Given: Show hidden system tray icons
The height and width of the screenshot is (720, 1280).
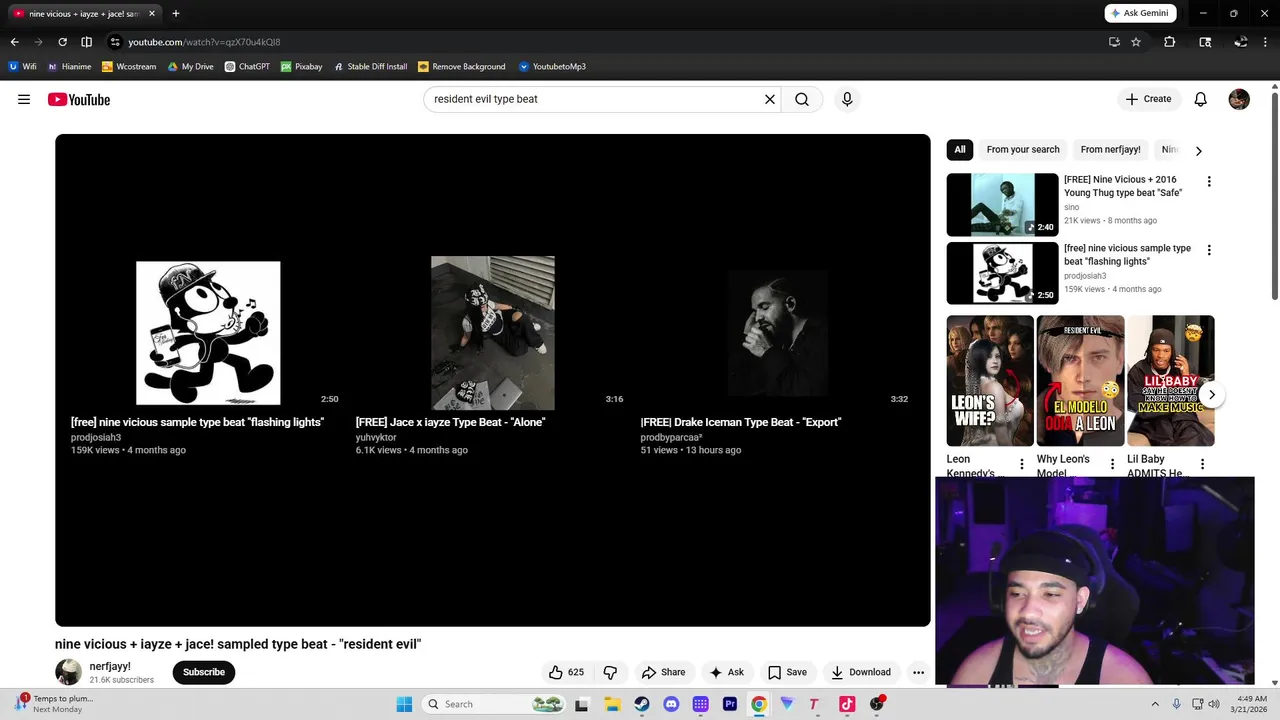Looking at the screenshot, I should pyautogui.click(x=1155, y=704).
